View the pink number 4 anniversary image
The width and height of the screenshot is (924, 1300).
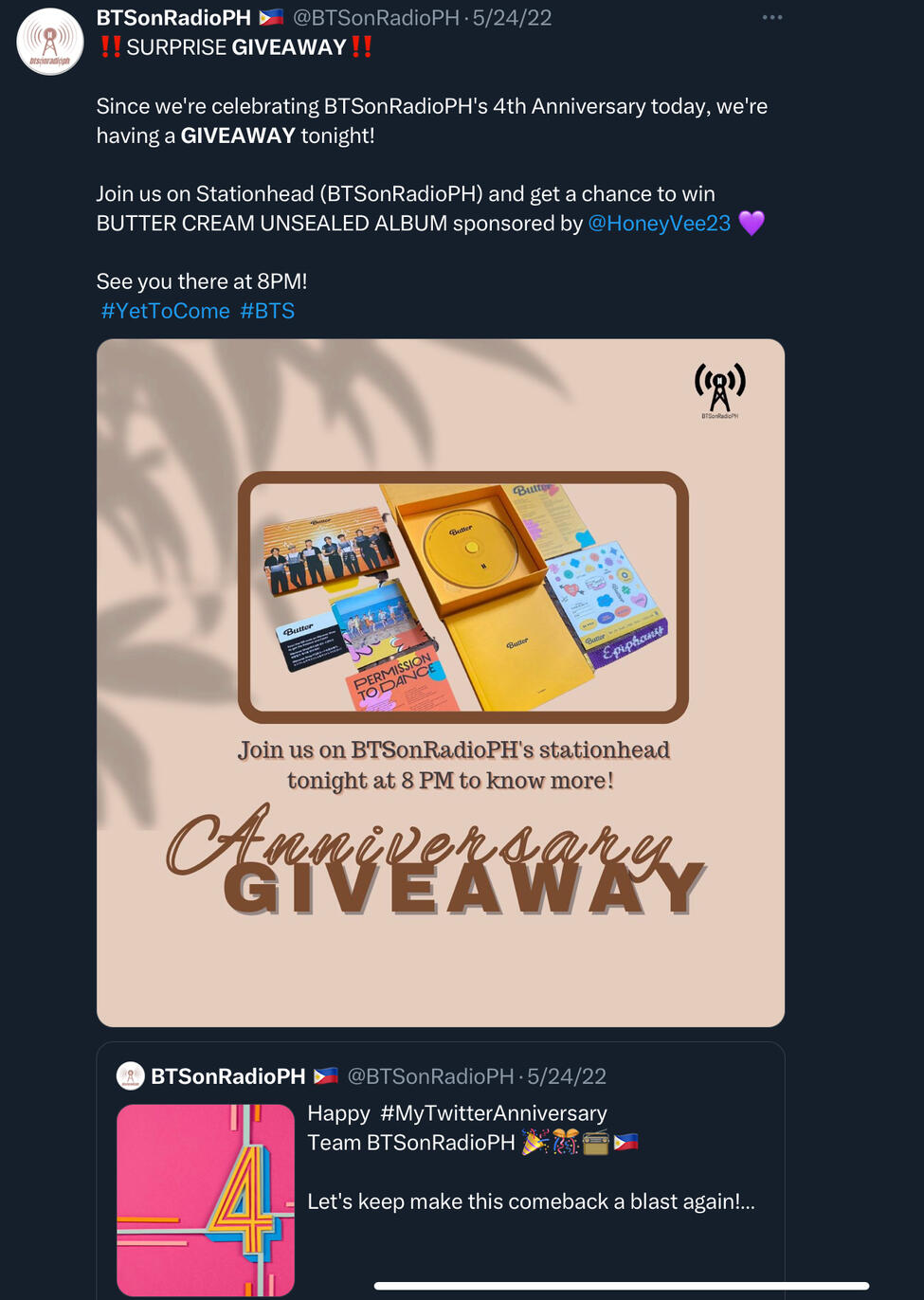tap(206, 1200)
